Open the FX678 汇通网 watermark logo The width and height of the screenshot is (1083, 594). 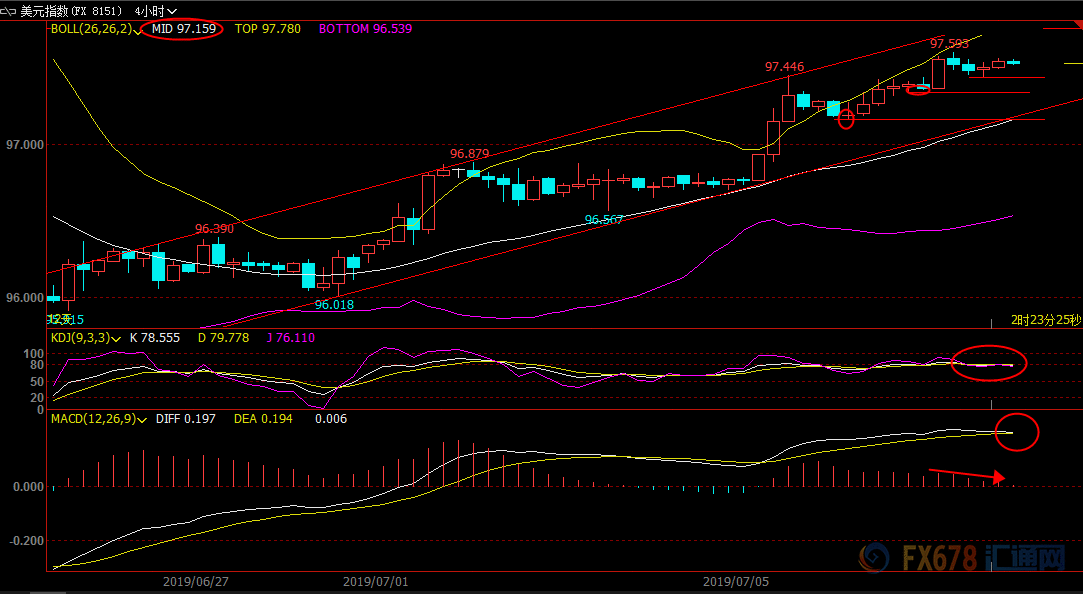(x=963, y=557)
